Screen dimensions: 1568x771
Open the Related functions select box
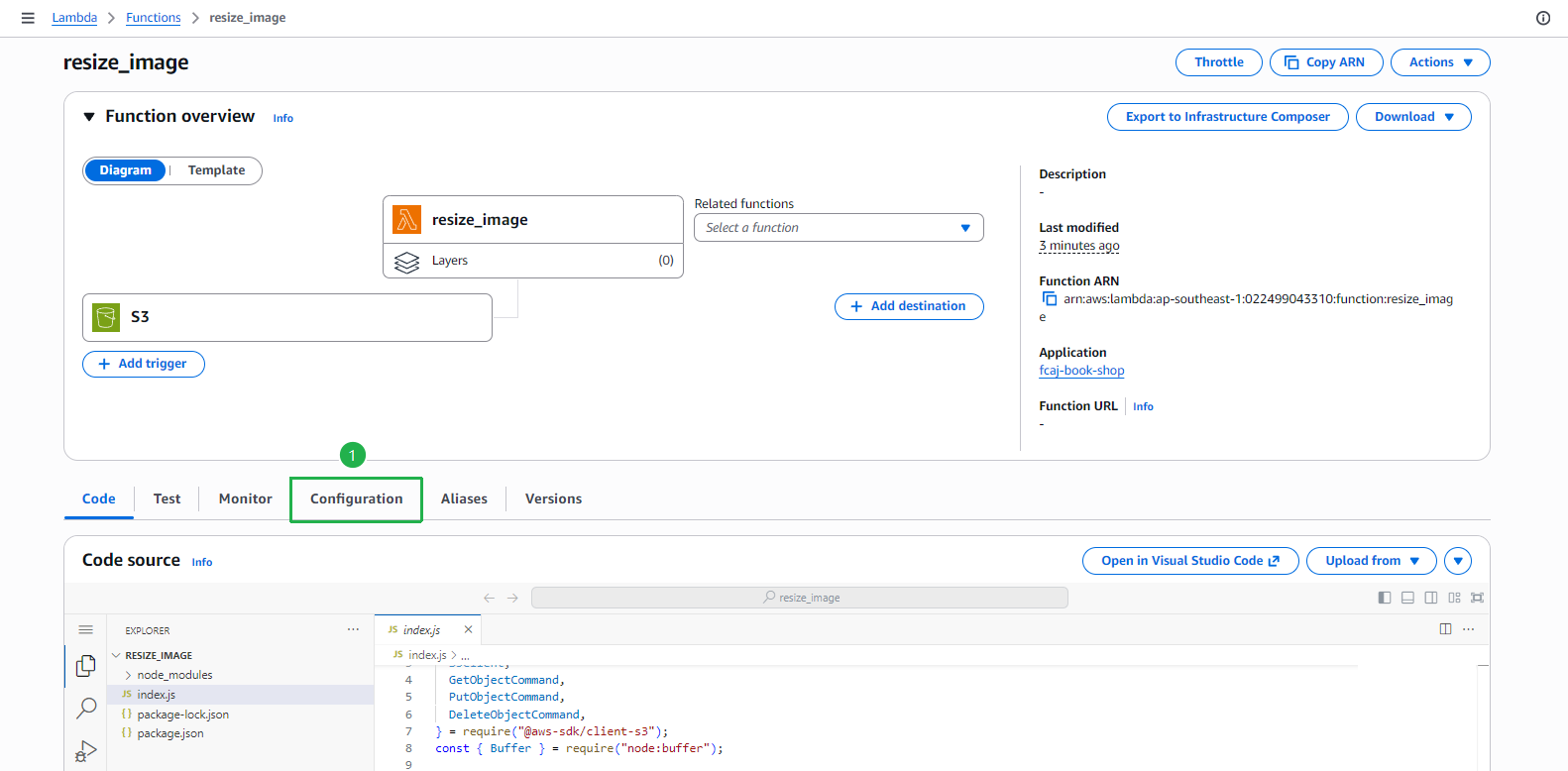point(839,228)
